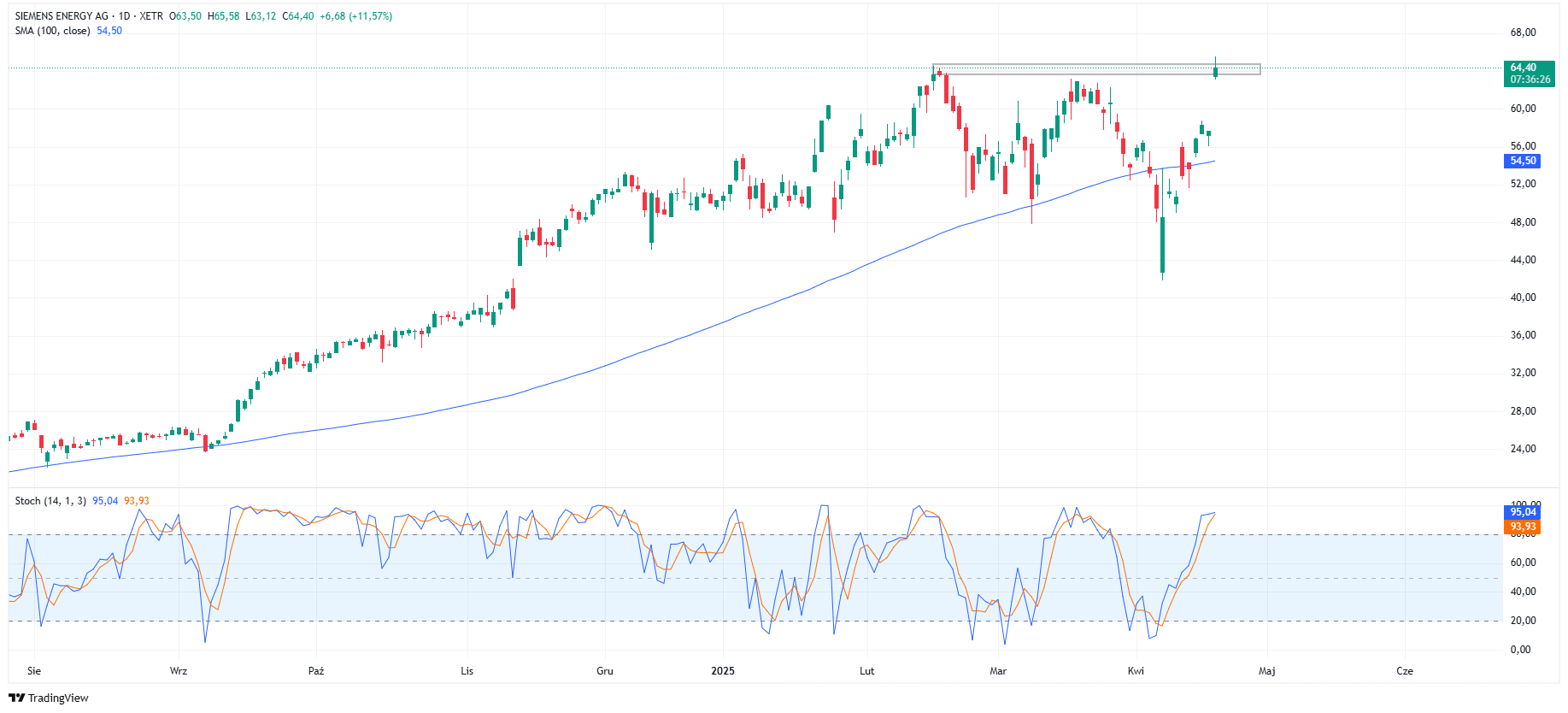
Task: Click the 40,00 stochastic axis label
Action: (1523, 592)
